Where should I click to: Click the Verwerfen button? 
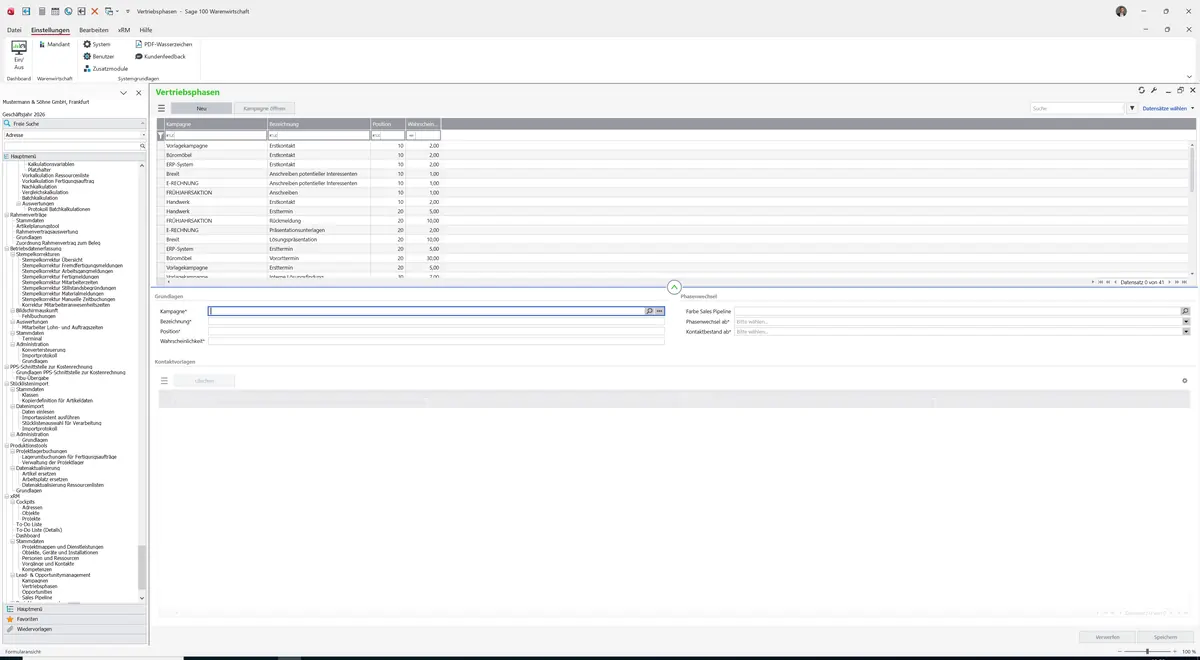(1108, 637)
